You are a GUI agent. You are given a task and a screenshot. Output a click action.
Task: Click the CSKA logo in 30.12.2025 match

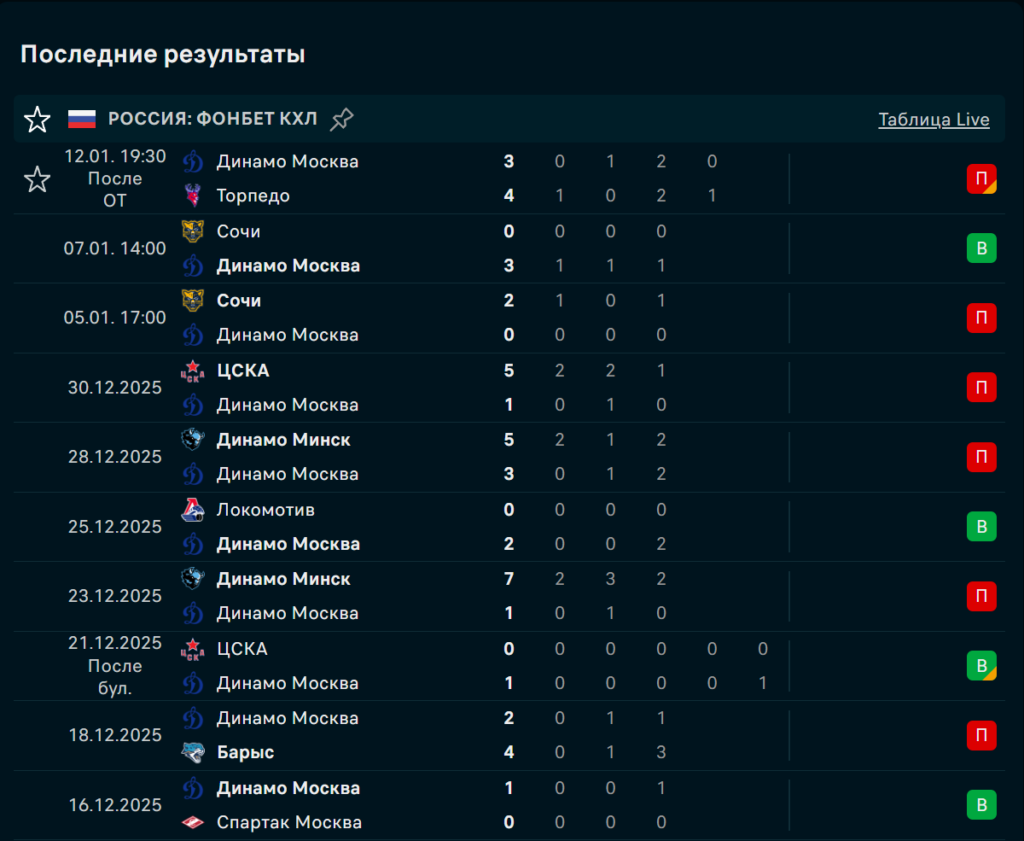coord(193,371)
